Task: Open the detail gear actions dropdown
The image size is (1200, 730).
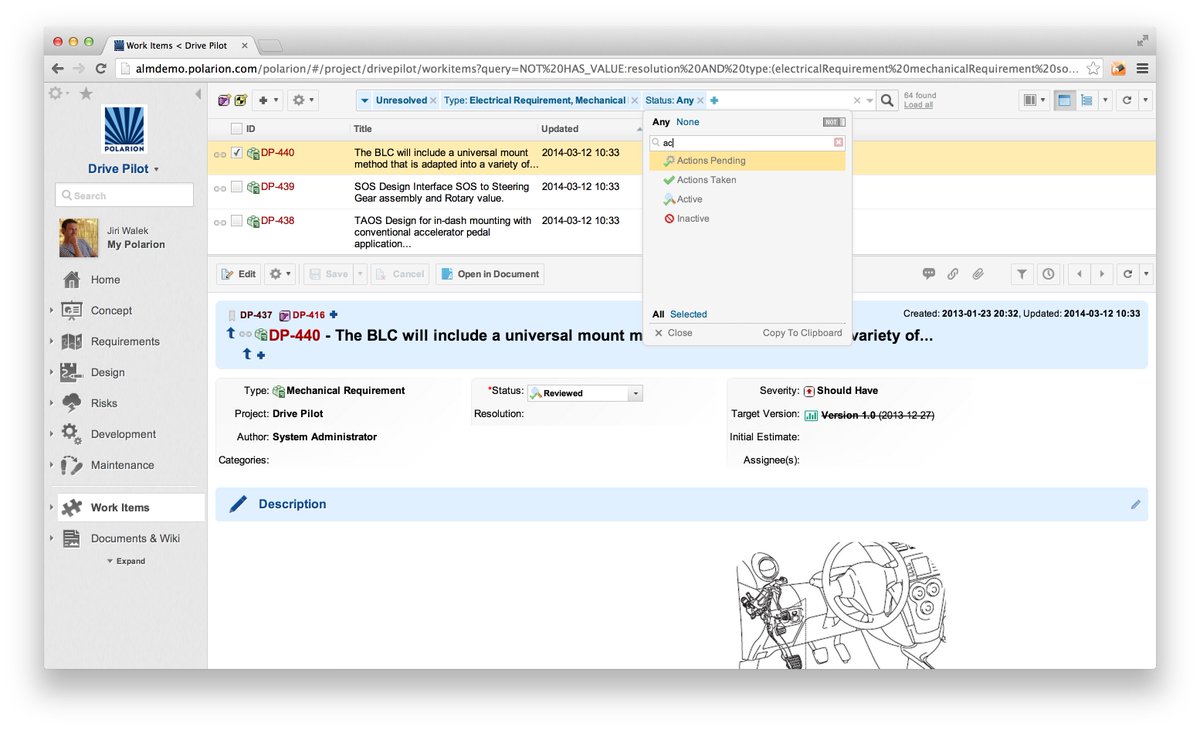Action: point(281,274)
